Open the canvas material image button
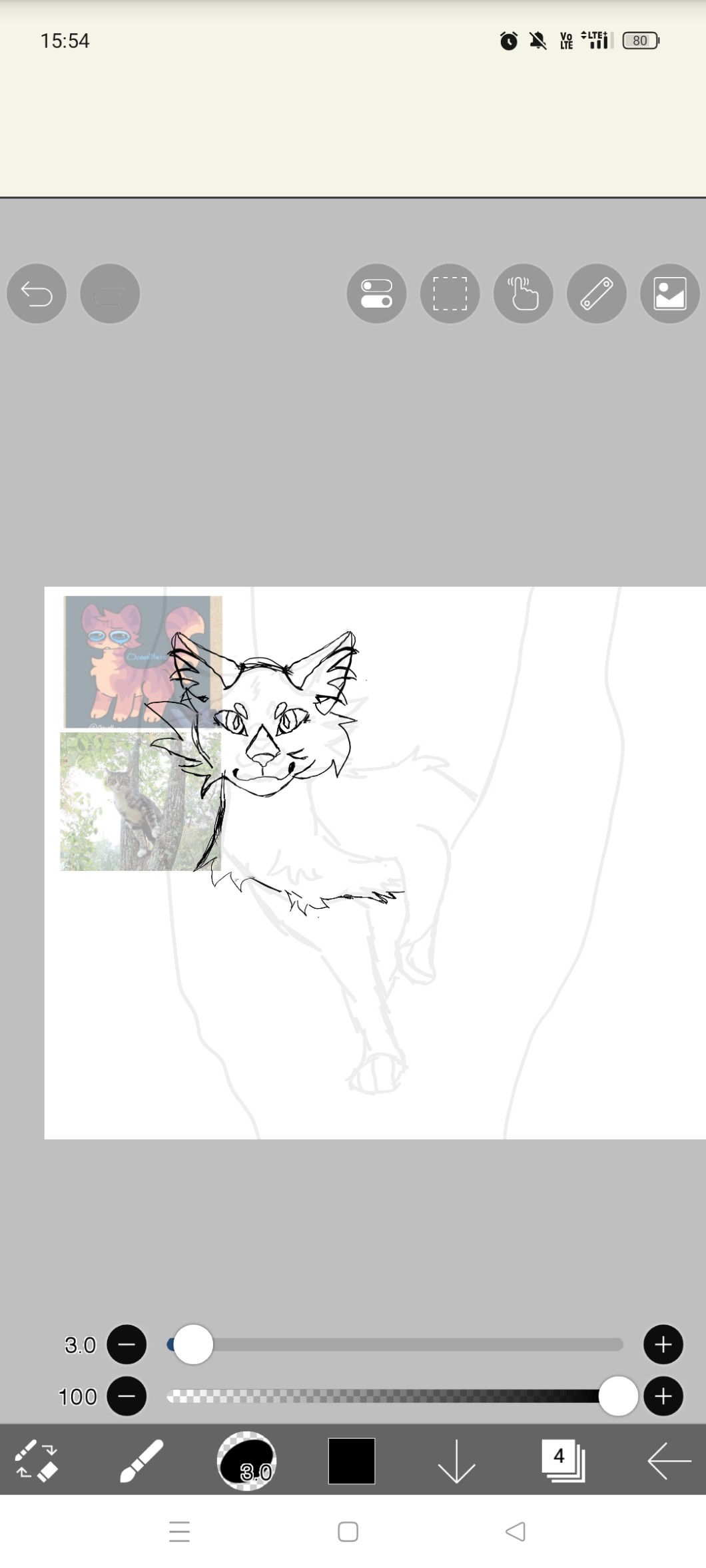This screenshot has height=1568, width=706. (669, 294)
